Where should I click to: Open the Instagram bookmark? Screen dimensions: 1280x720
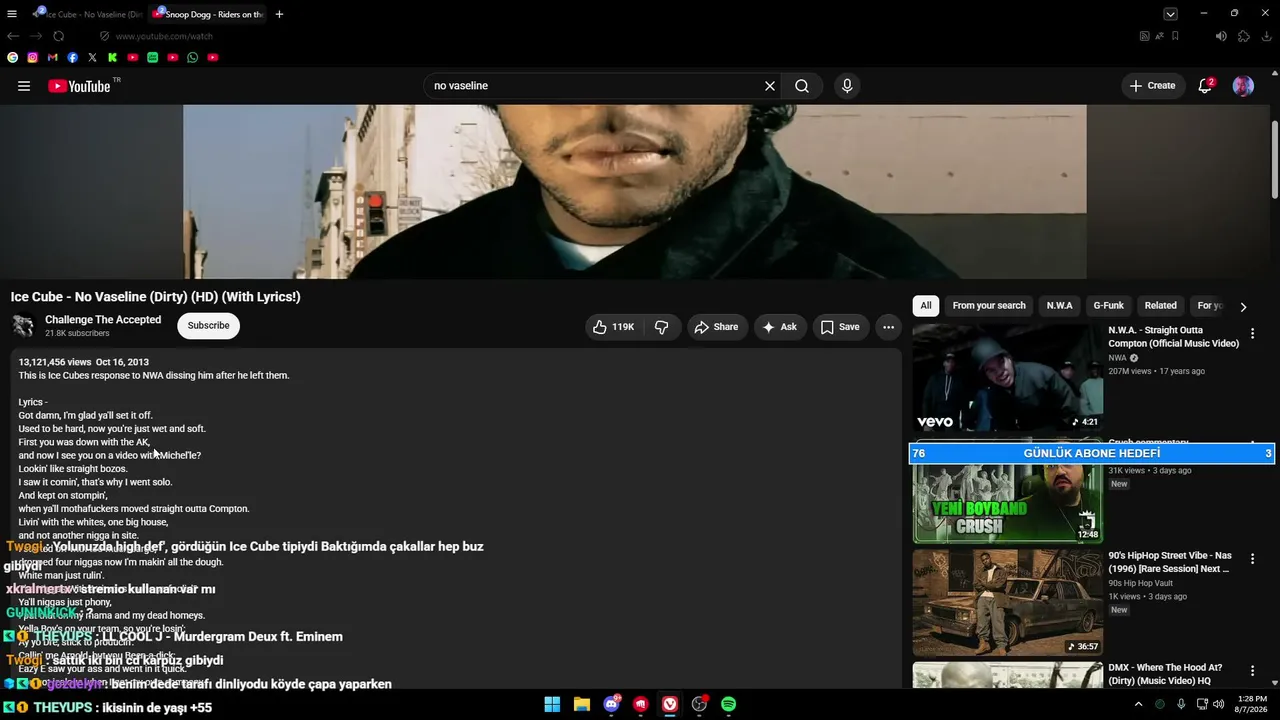(x=33, y=58)
